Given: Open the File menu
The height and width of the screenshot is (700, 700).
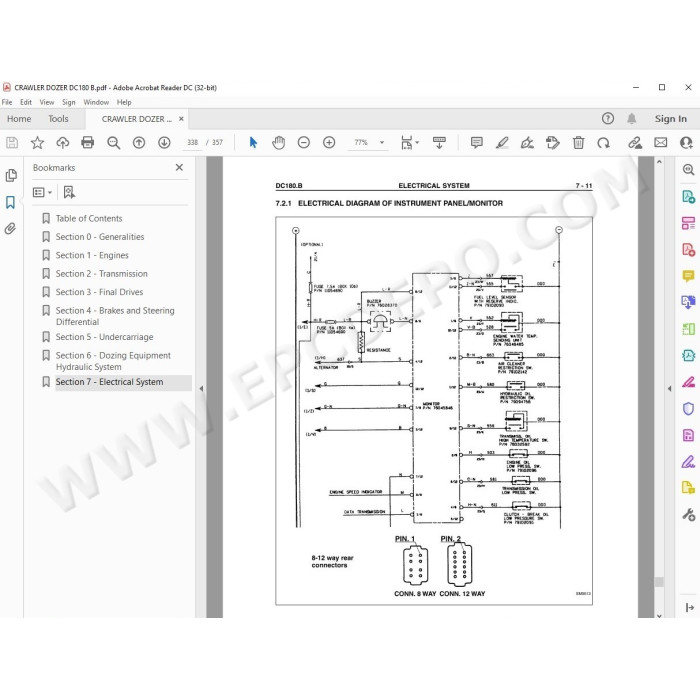Looking at the screenshot, I should (7, 102).
